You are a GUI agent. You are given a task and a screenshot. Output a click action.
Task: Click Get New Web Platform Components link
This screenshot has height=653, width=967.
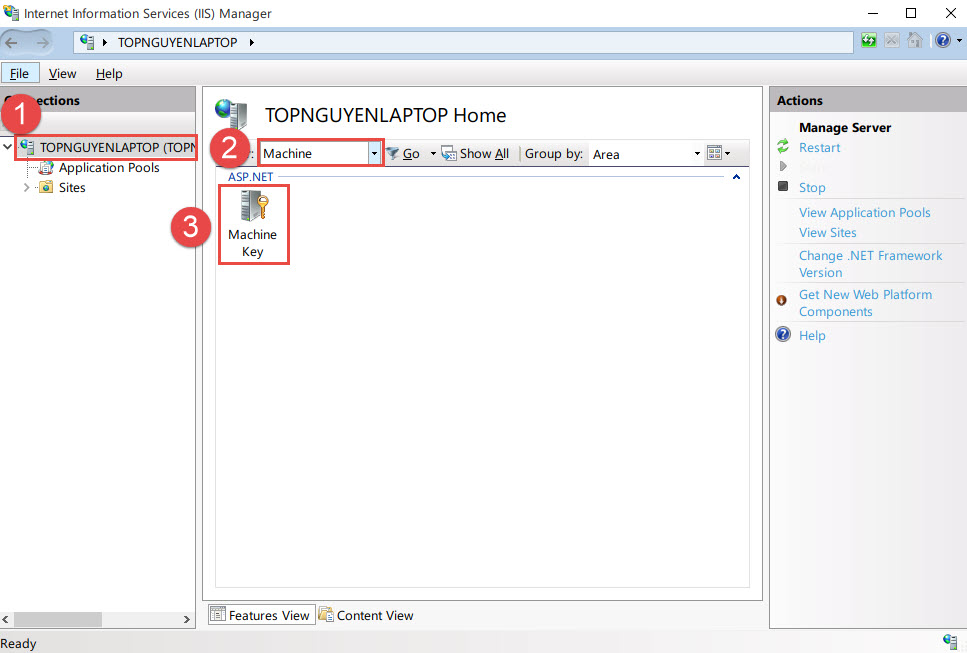[865, 303]
